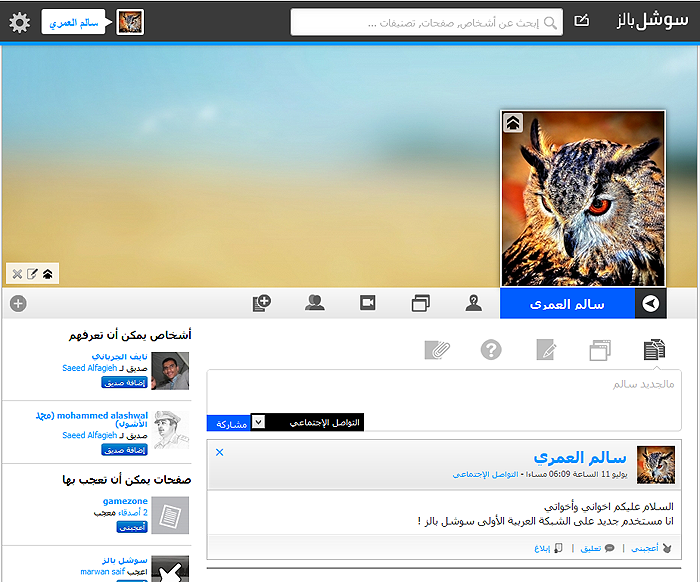Add نايف الجرباني as friend with إضافة صديق

coord(124,382)
